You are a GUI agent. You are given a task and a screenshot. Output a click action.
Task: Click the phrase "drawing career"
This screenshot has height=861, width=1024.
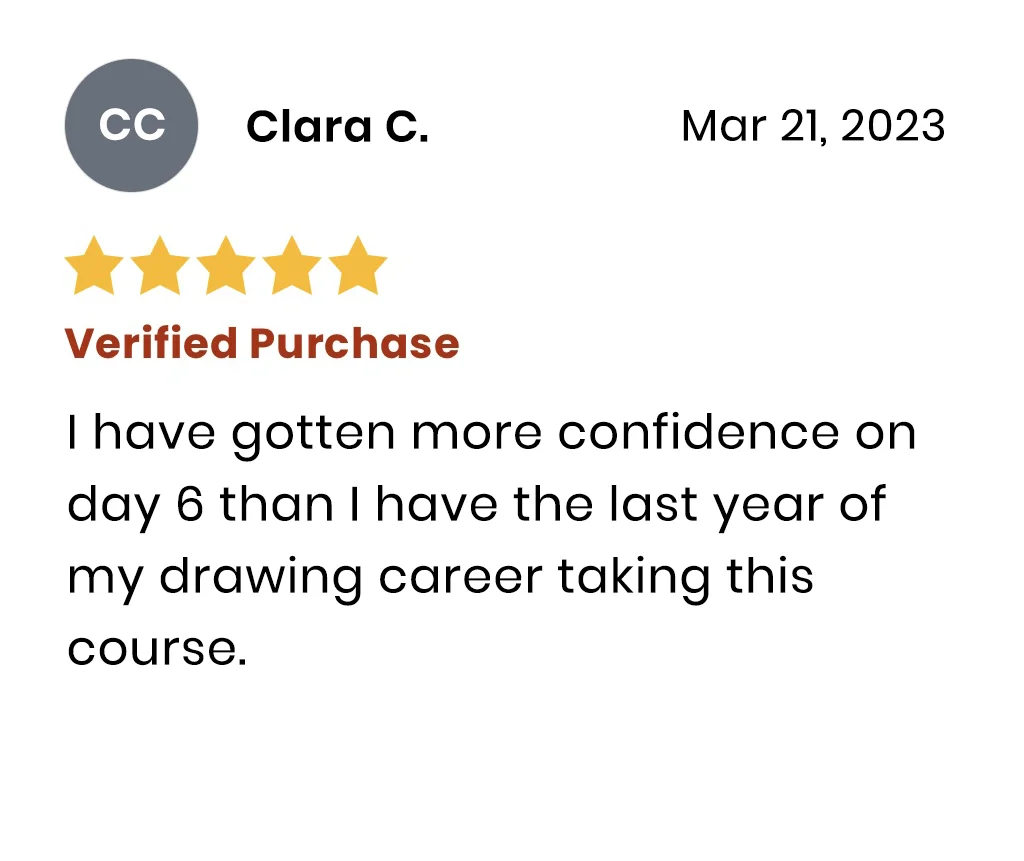click(x=351, y=577)
